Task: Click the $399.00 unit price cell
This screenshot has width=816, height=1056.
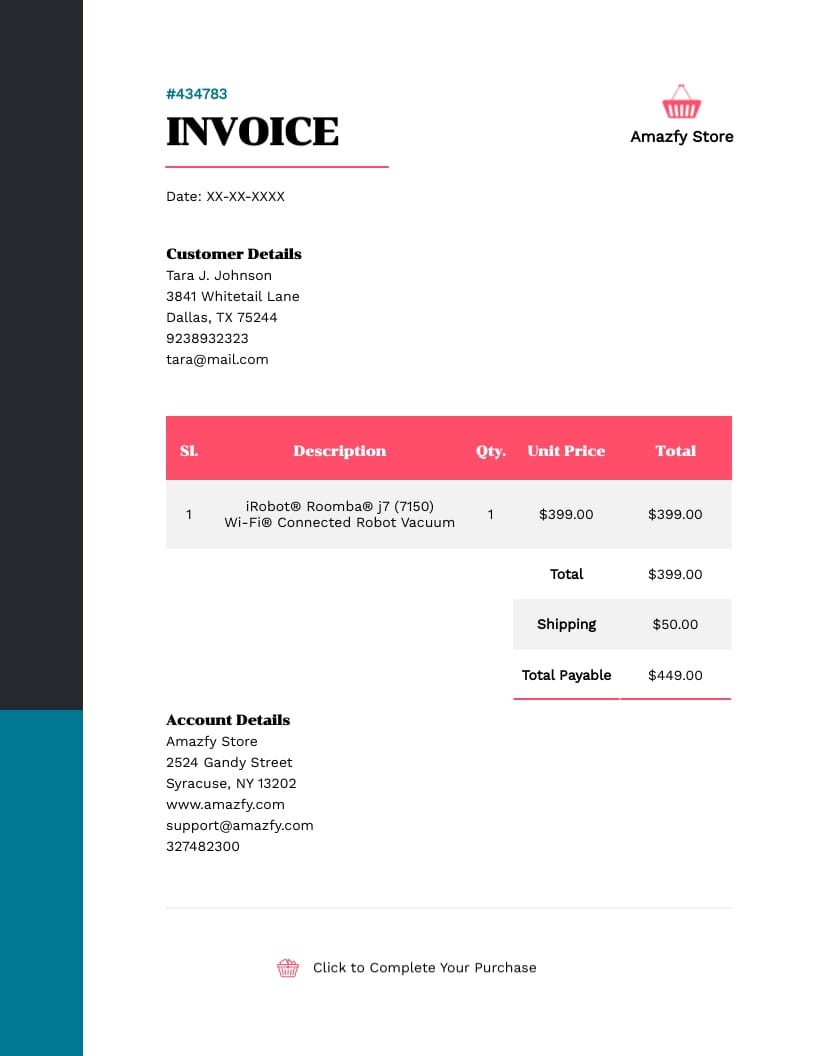Action: (x=566, y=515)
